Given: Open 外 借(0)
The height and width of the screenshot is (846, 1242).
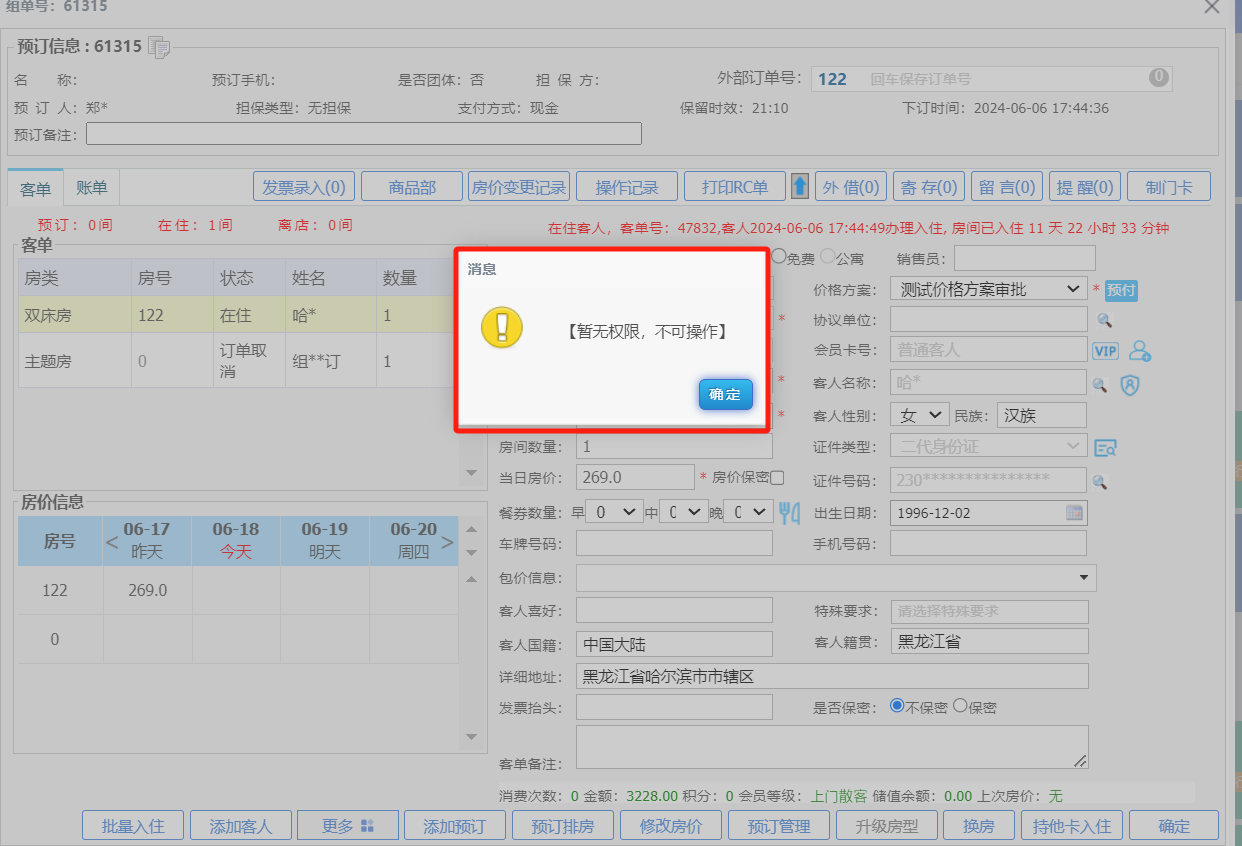Looking at the screenshot, I should [851, 187].
